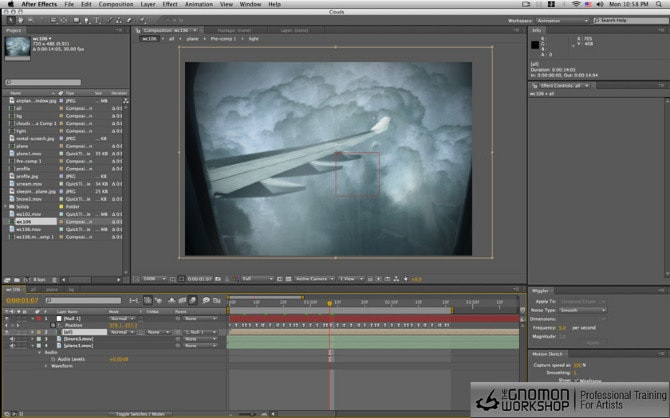670x418 pixels.
Task: Expand the Waveform property
Action: (46, 366)
